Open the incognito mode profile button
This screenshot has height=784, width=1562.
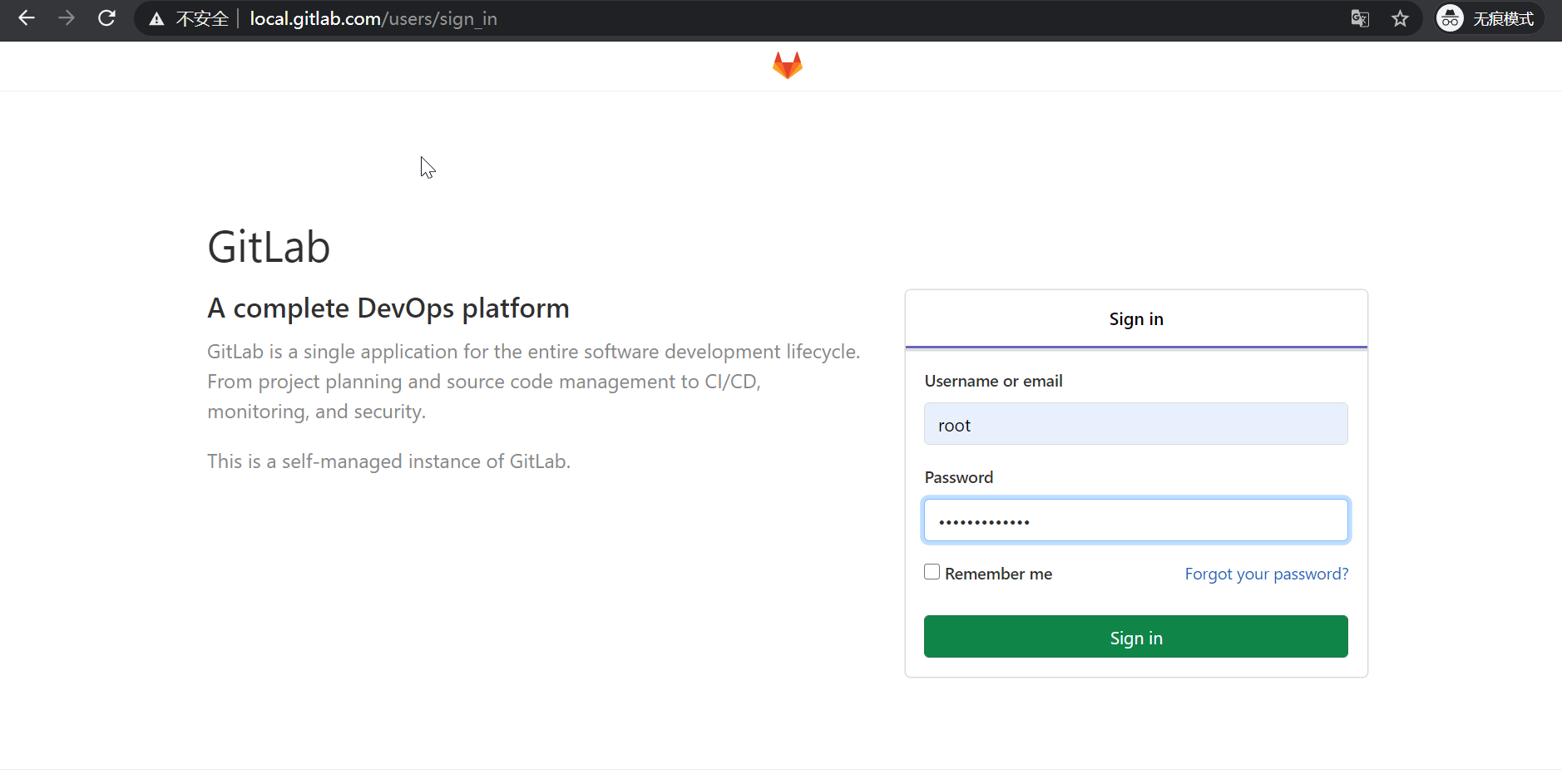click(1489, 18)
